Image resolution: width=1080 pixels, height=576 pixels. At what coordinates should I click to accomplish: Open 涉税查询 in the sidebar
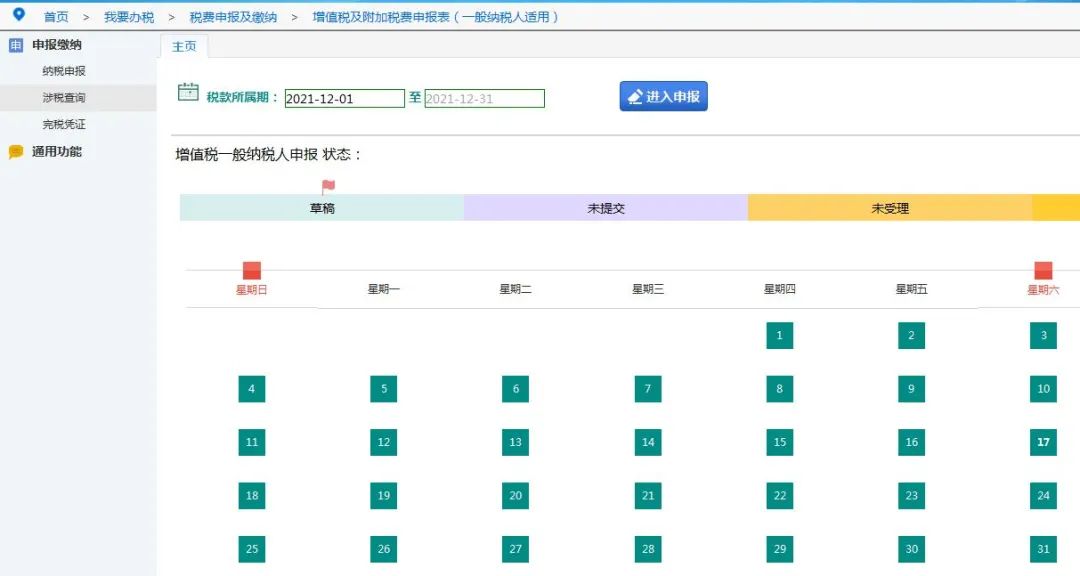(x=64, y=98)
